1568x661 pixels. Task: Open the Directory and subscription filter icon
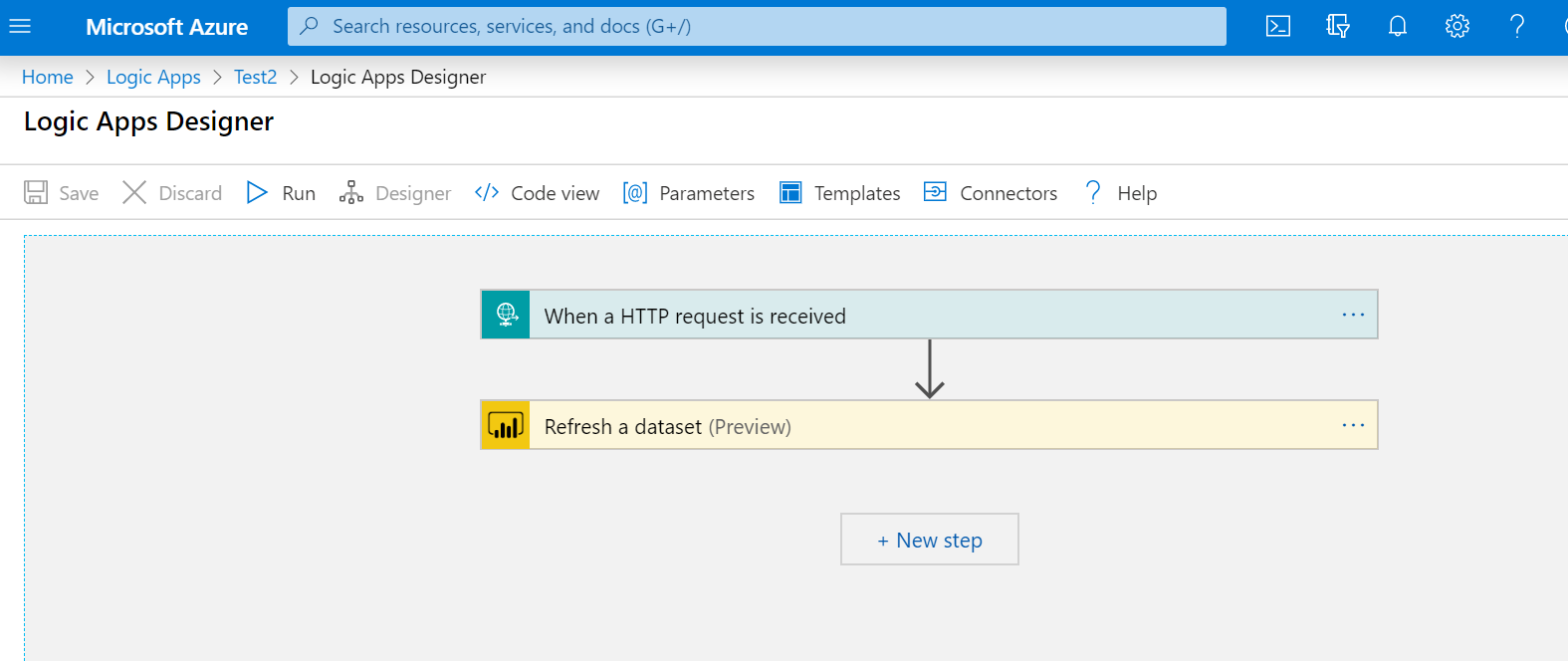1337,27
